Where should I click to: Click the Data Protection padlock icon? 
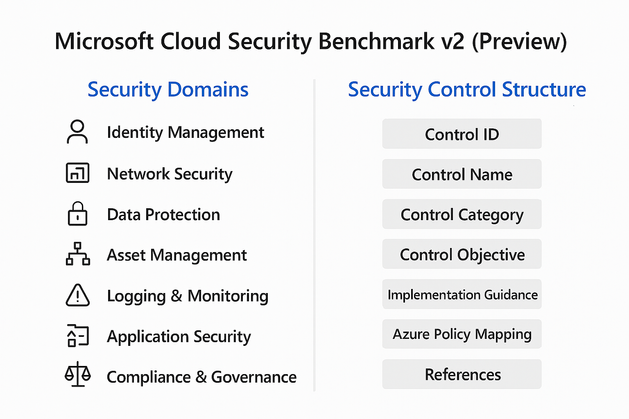tap(77, 214)
